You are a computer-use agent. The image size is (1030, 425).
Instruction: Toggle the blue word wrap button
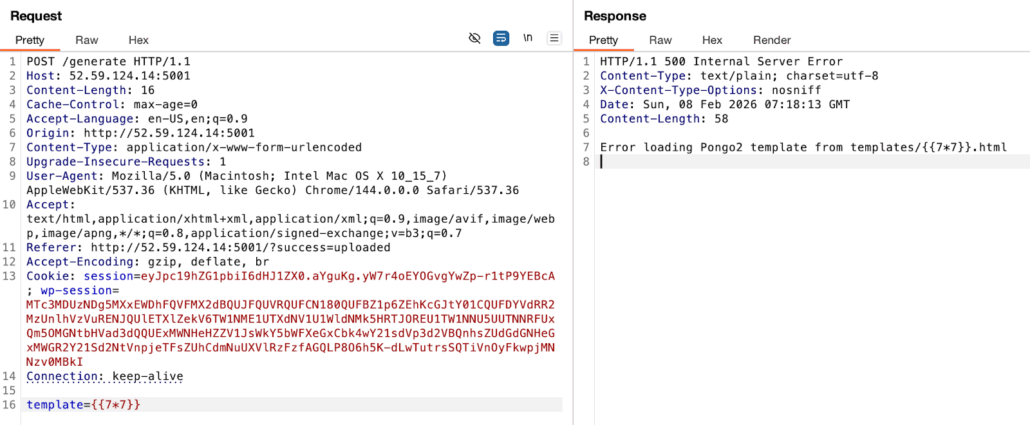(501, 38)
